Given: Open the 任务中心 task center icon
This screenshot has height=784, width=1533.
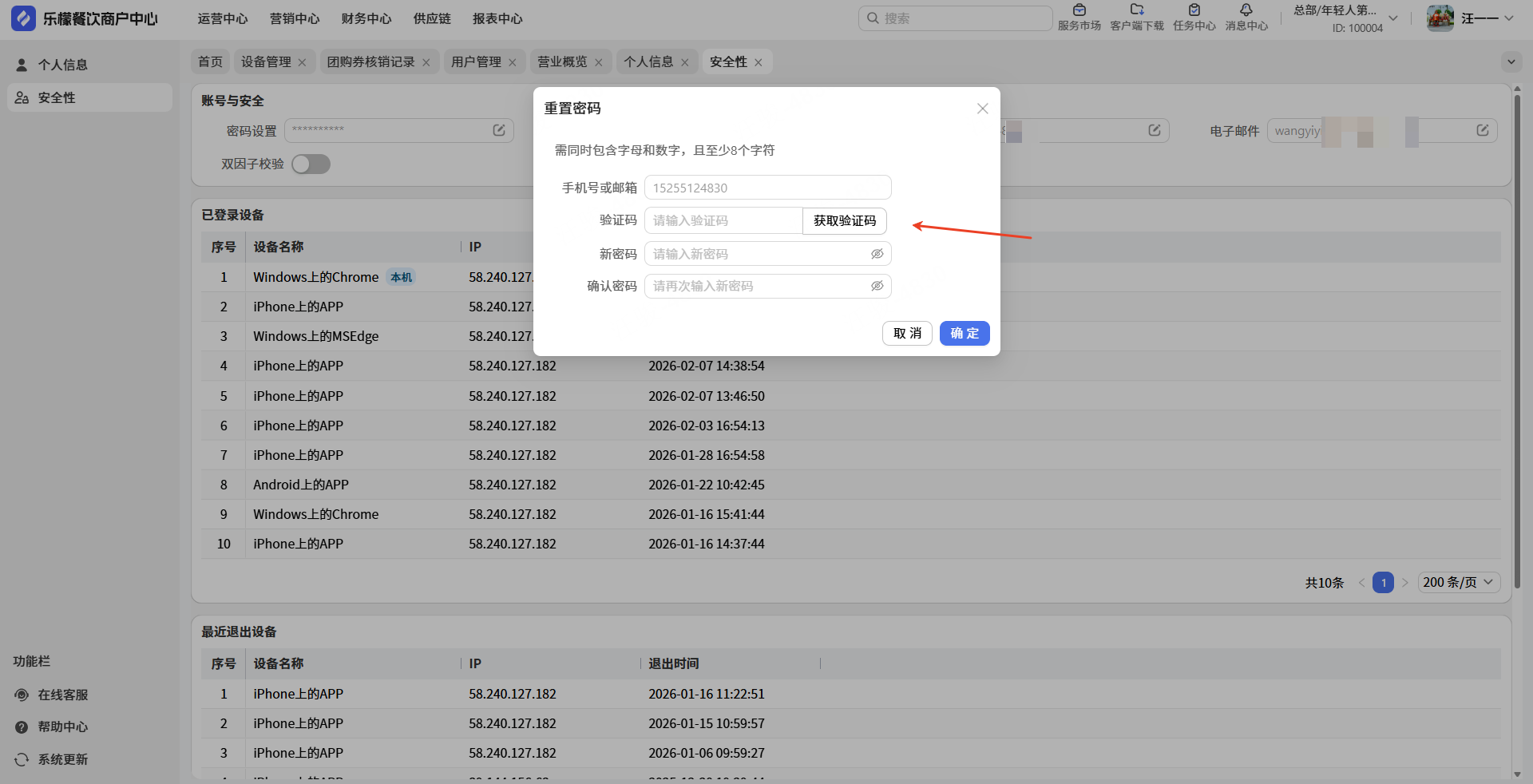Looking at the screenshot, I should coord(1194,11).
